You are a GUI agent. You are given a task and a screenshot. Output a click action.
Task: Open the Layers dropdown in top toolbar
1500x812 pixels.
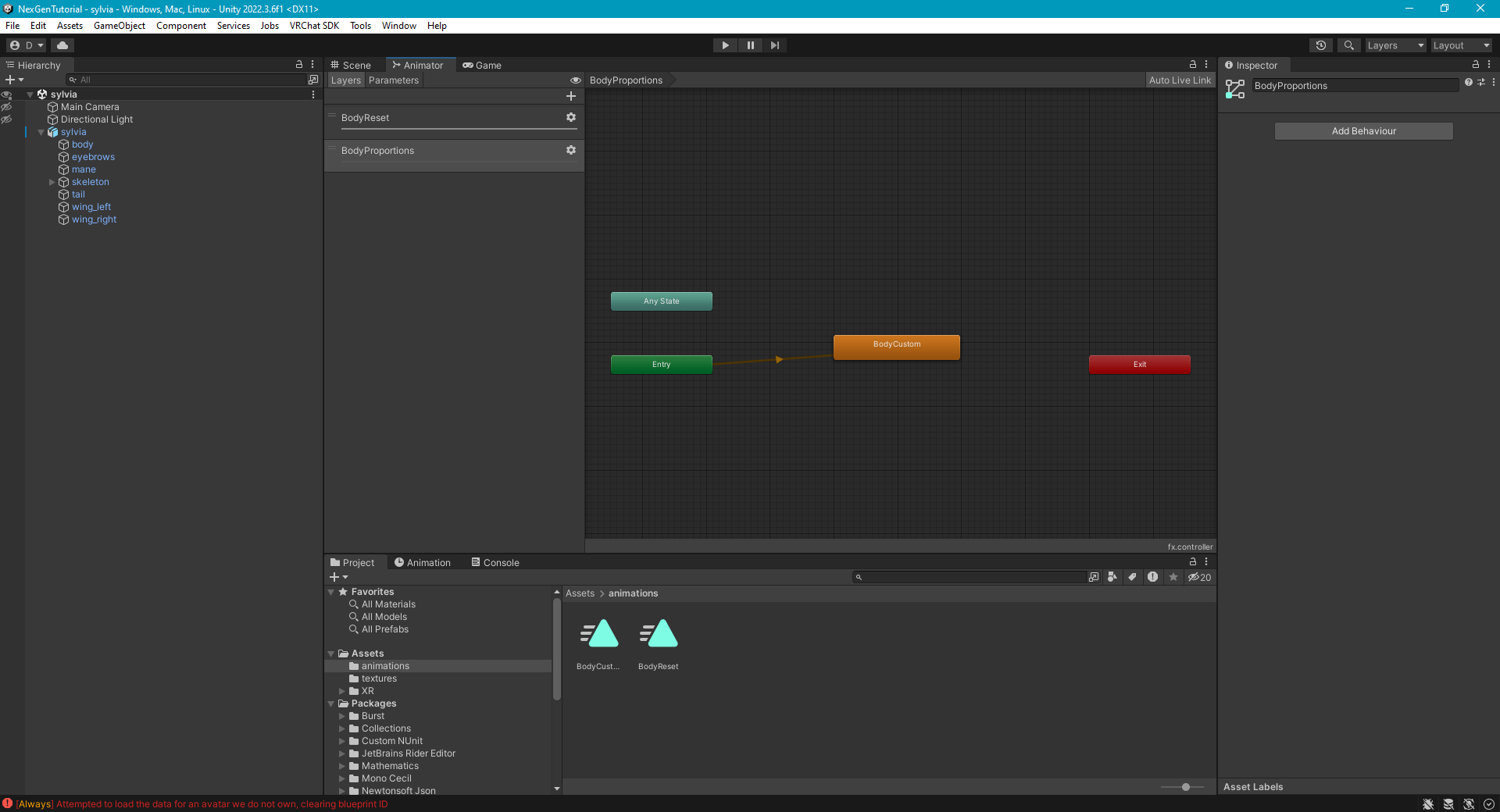coord(1395,45)
